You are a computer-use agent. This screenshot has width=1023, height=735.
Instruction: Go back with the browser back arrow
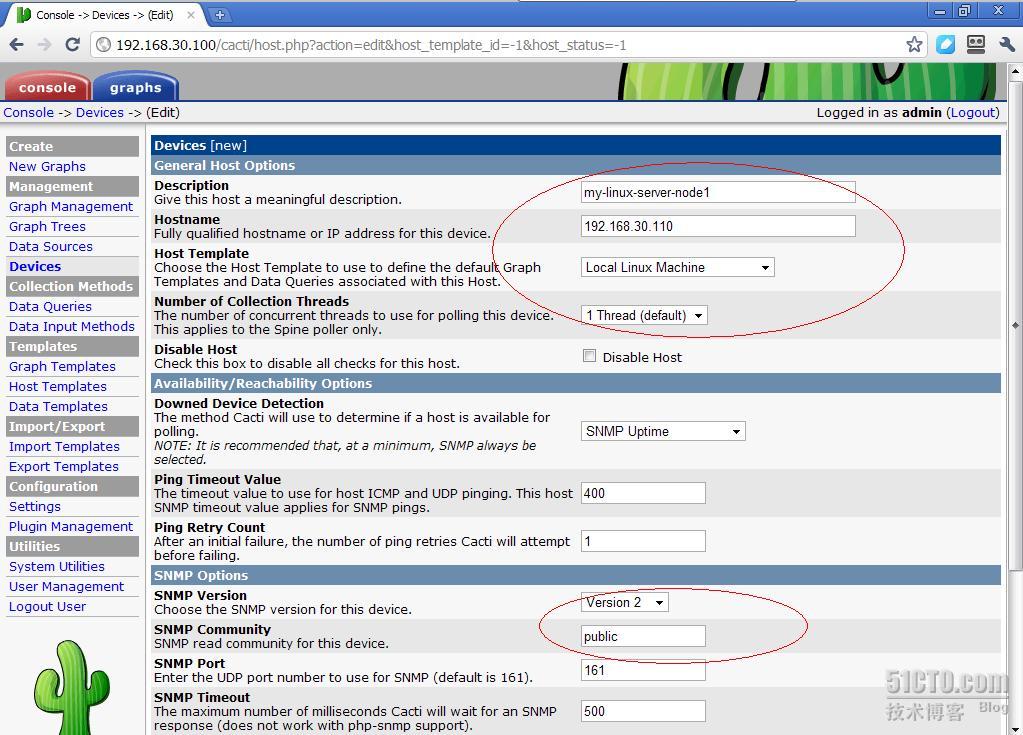coord(17,44)
